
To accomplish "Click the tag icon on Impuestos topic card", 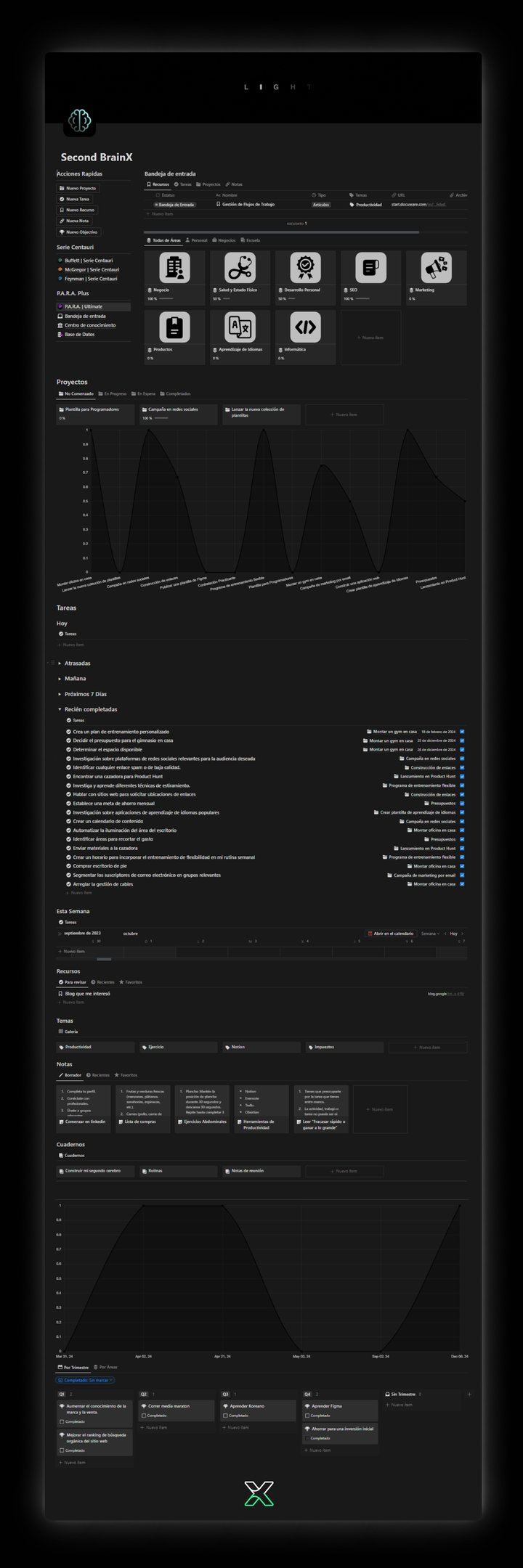I will (310, 1047).
